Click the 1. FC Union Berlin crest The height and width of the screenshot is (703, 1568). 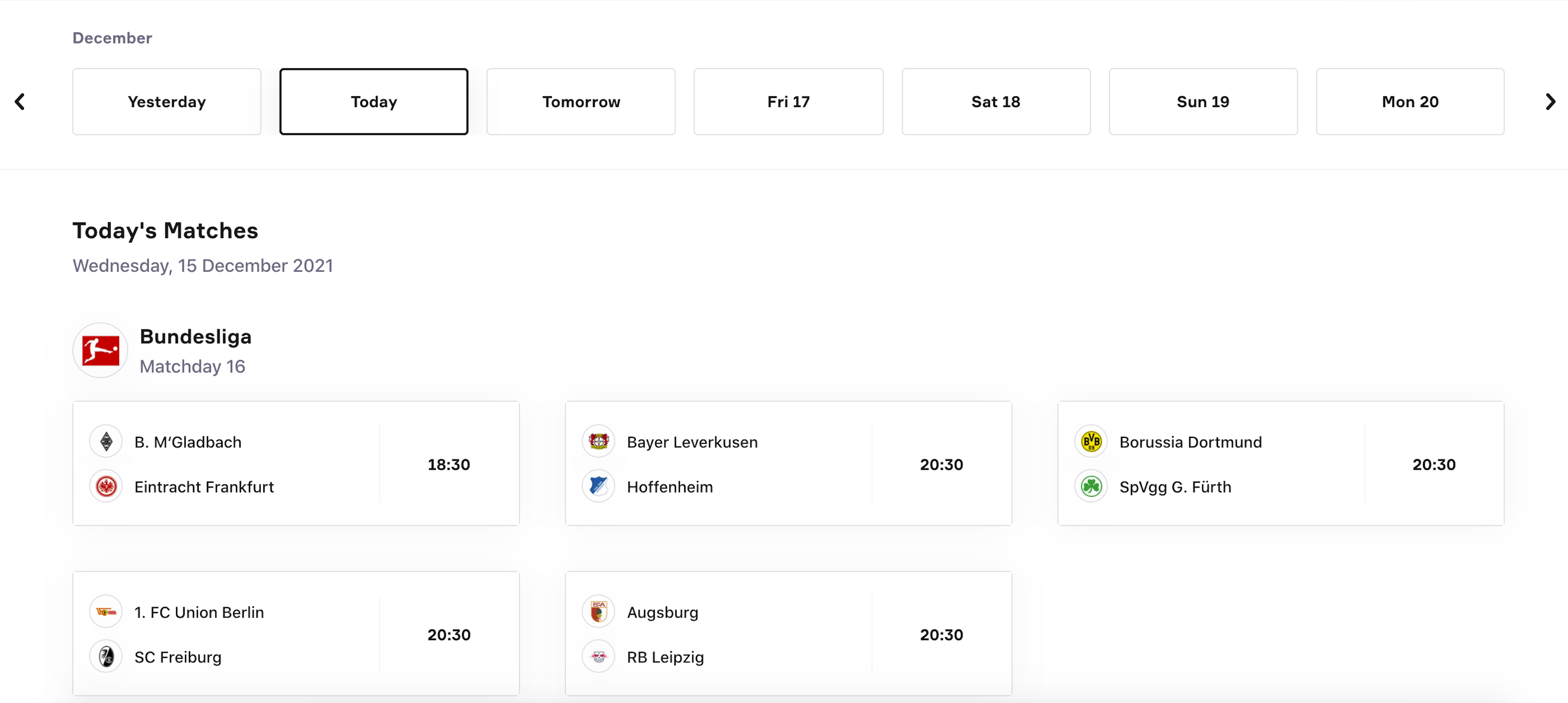106,612
